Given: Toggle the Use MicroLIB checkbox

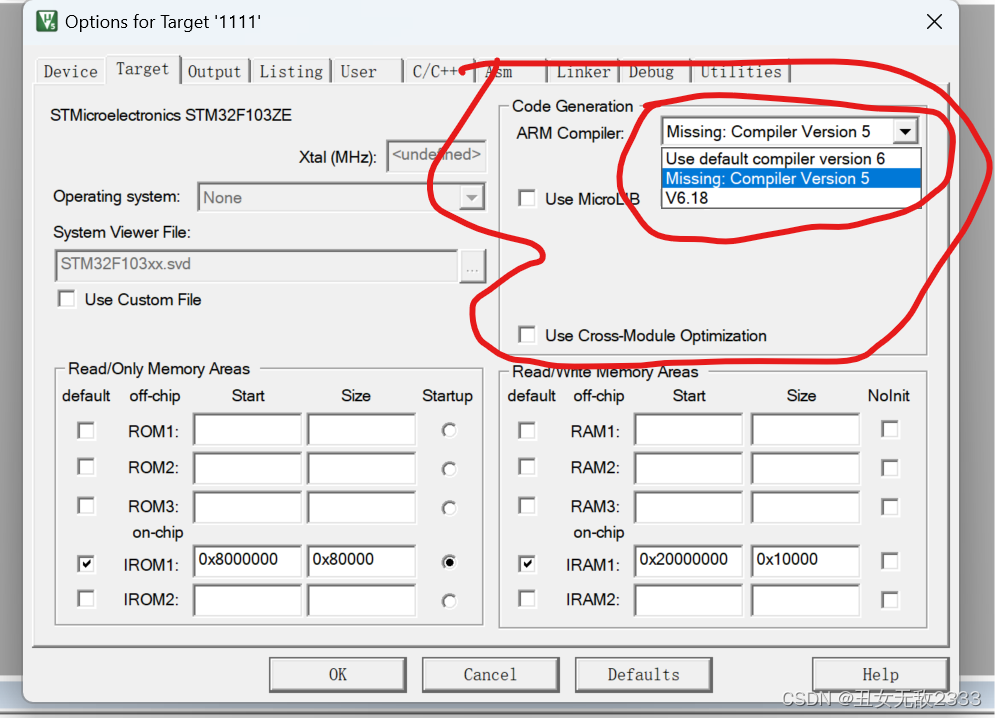Looking at the screenshot, I should tap(526, 198).
